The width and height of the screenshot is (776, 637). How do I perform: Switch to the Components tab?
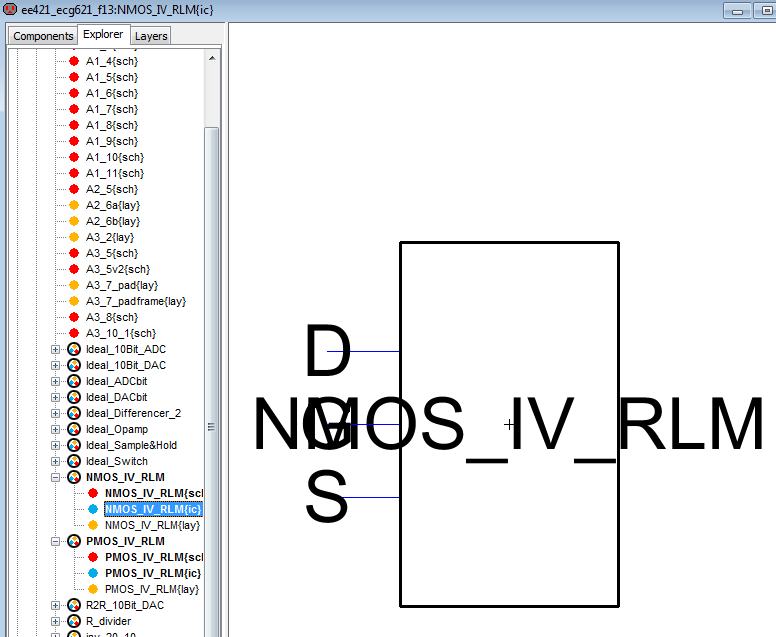coord(43,36)
